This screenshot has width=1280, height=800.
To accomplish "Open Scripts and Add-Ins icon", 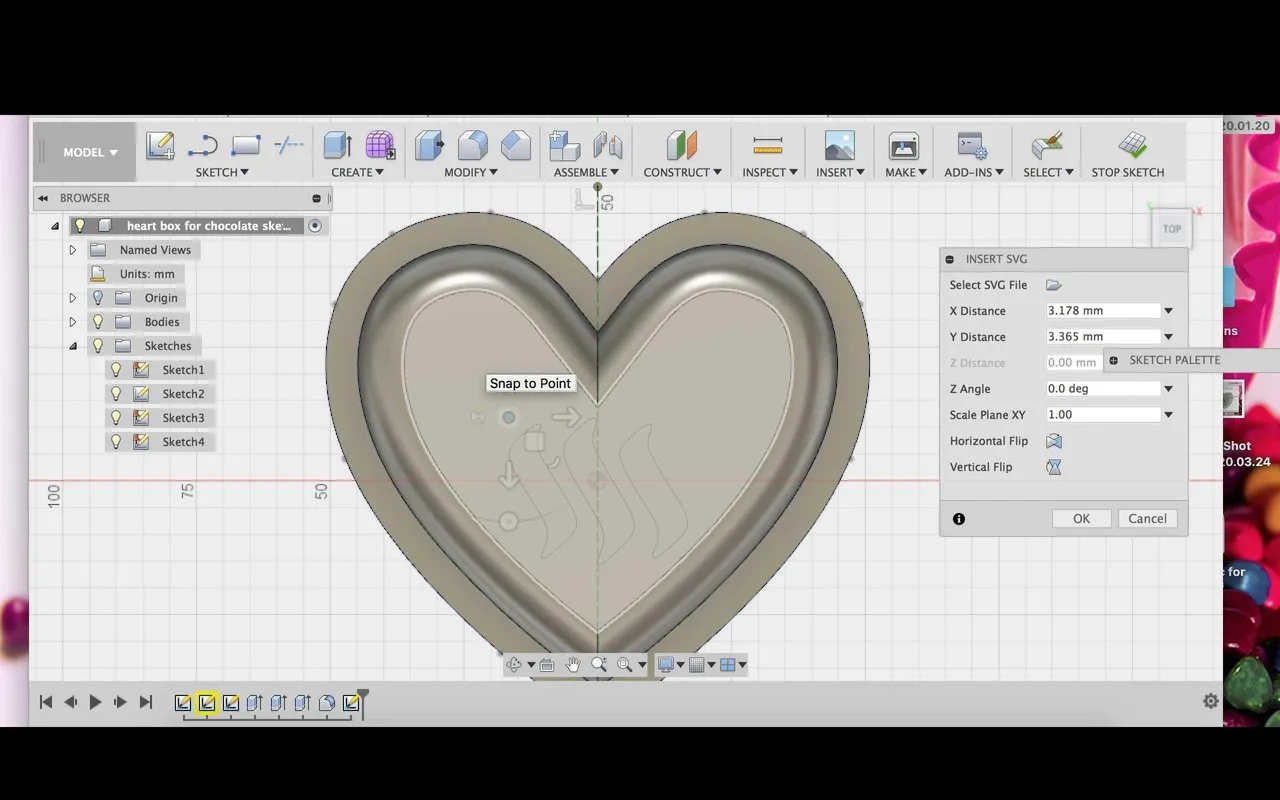I will pyautogui.click(x=972, y=146).
